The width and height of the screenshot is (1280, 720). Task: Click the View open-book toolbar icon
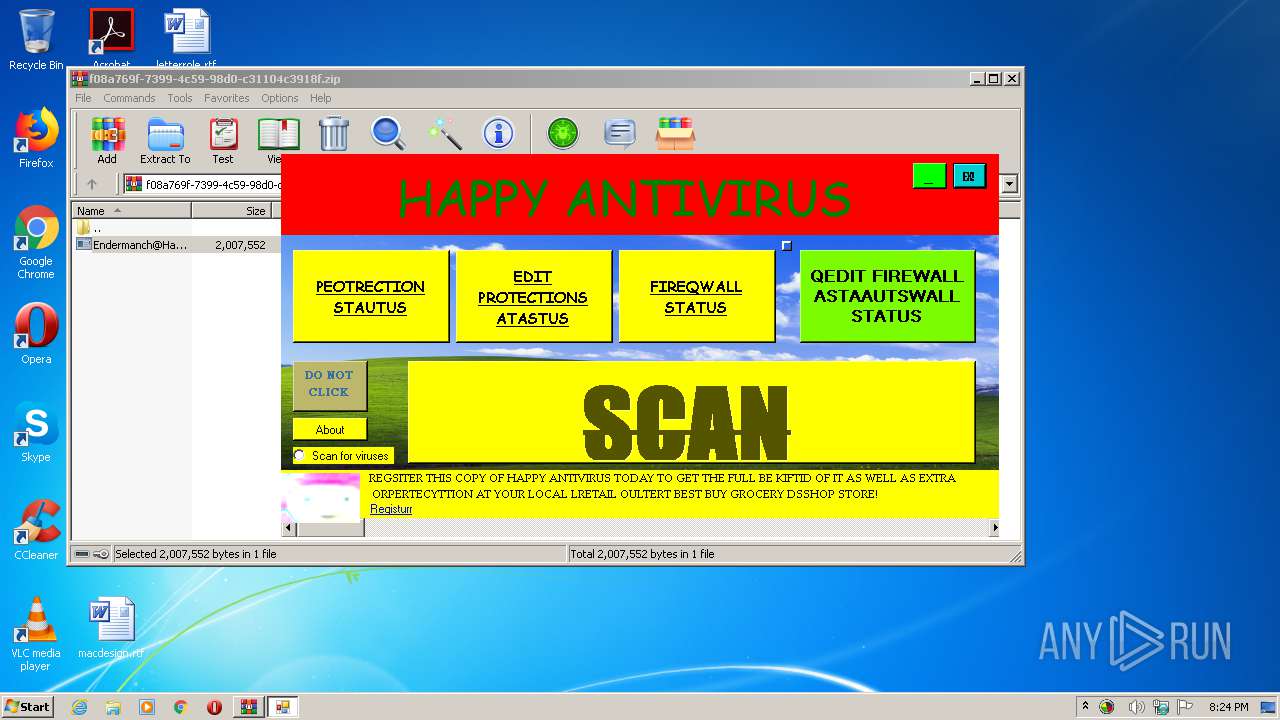click(277, 140)
